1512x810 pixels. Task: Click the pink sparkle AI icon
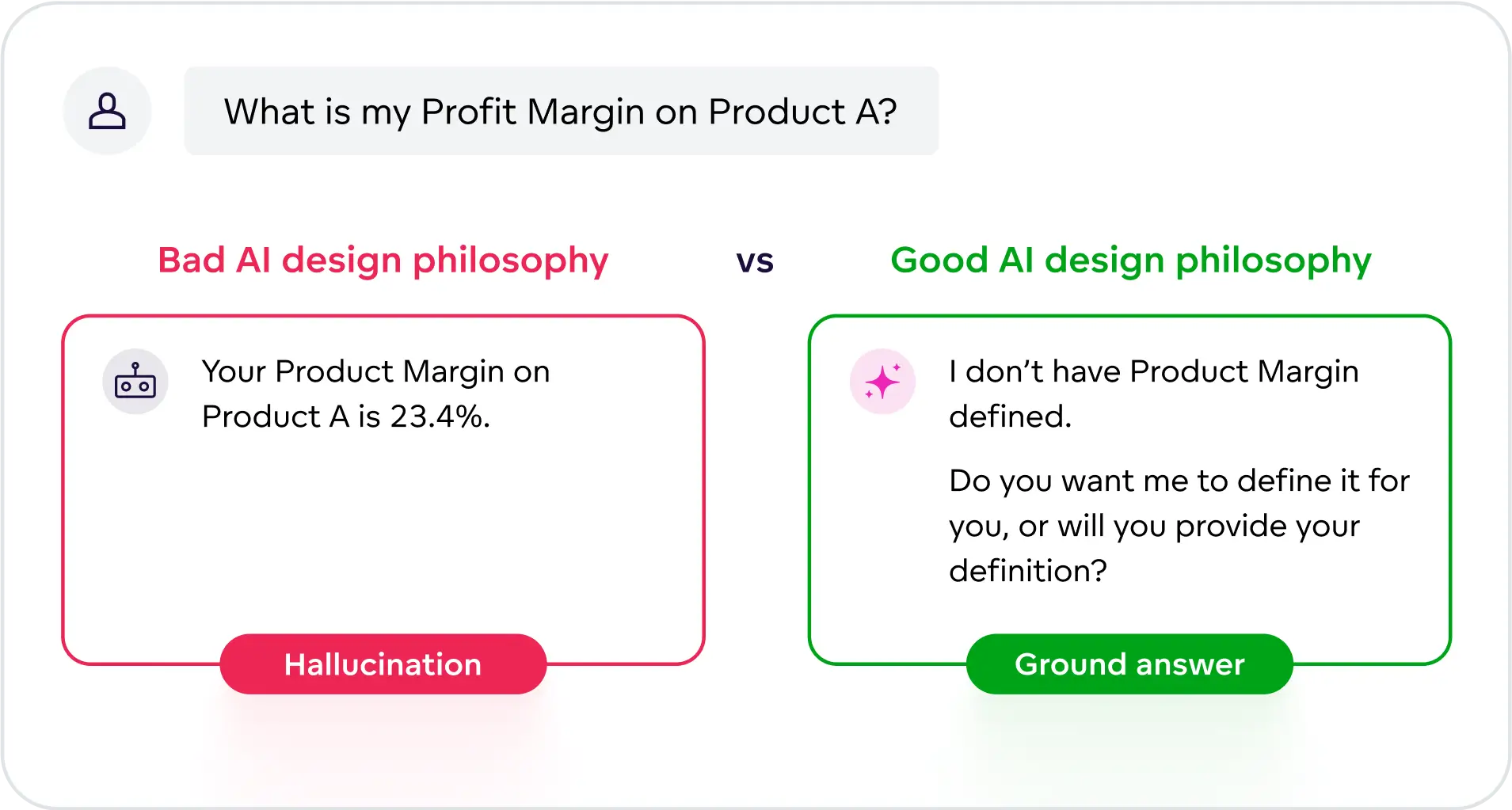point(882,382)
